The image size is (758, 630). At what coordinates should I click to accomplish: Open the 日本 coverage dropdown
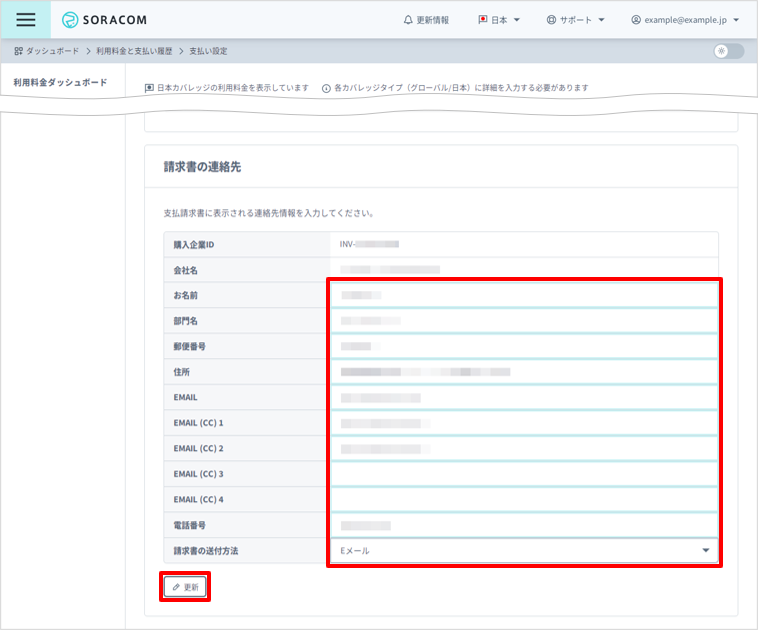pos(499,20)
